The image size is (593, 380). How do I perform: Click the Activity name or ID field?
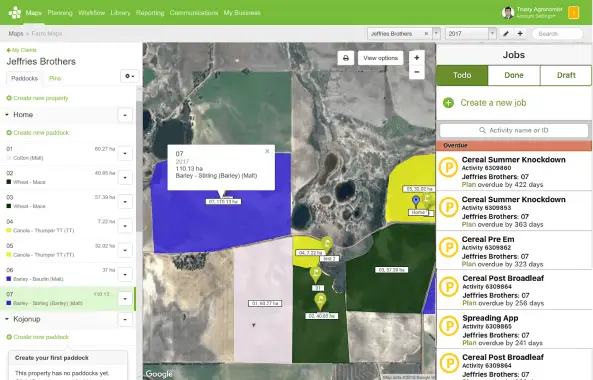514,130
